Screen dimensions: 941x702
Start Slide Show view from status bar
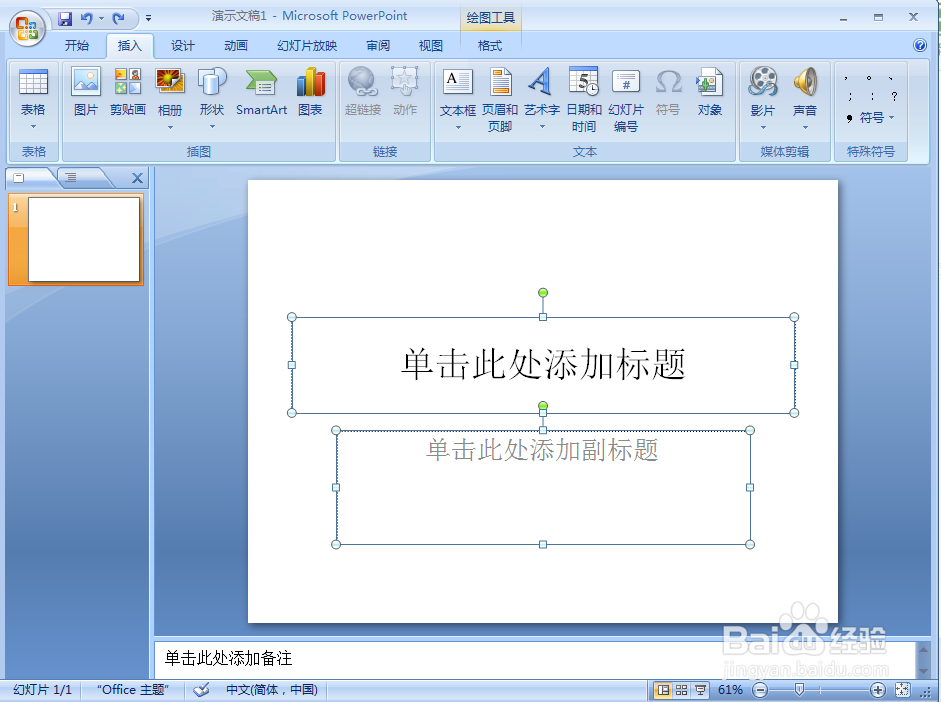(700, 690)
